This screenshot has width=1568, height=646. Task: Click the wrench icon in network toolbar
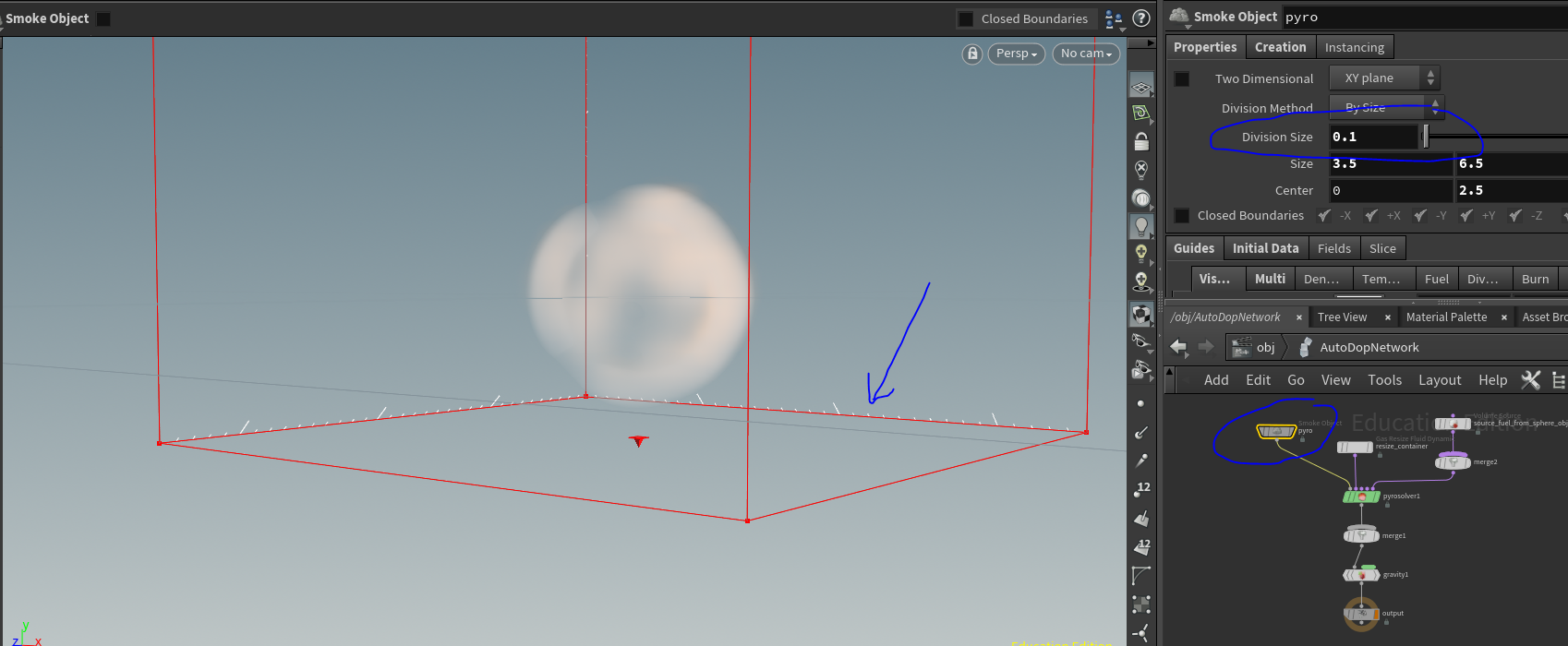(1530, 380)
